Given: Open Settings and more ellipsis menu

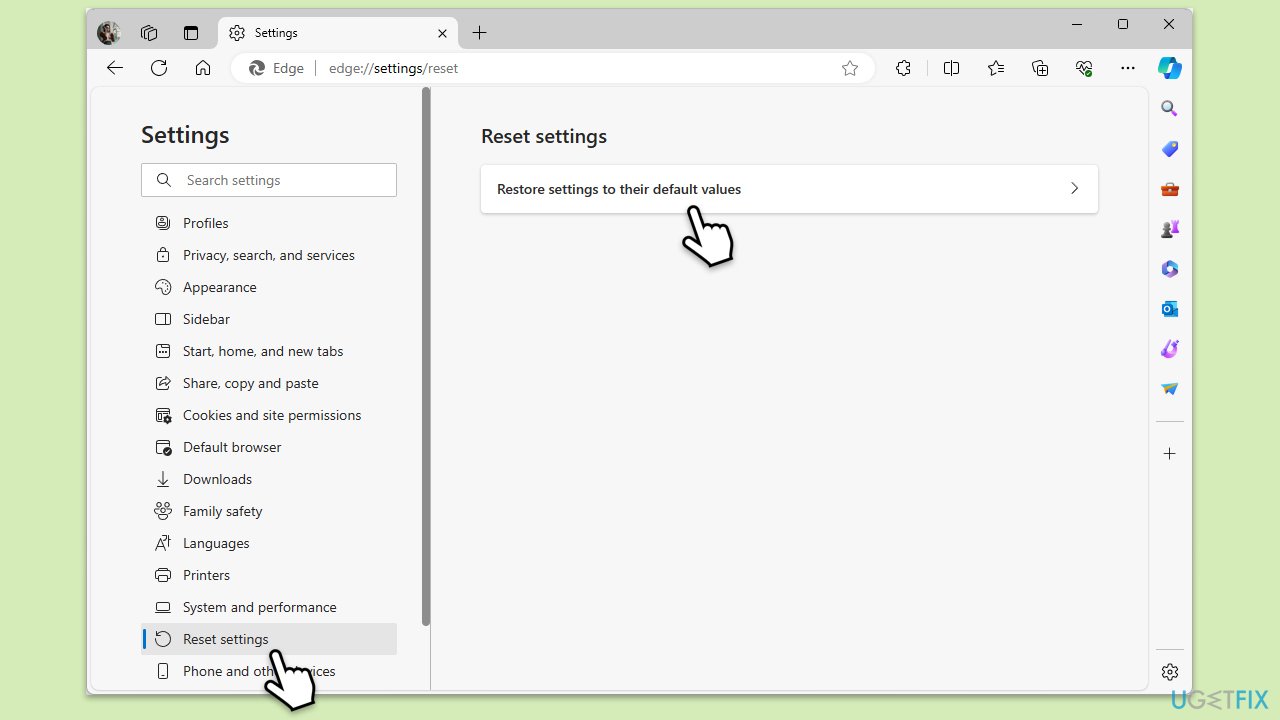Looking at the screenshot, I should tap(1128, 68).
